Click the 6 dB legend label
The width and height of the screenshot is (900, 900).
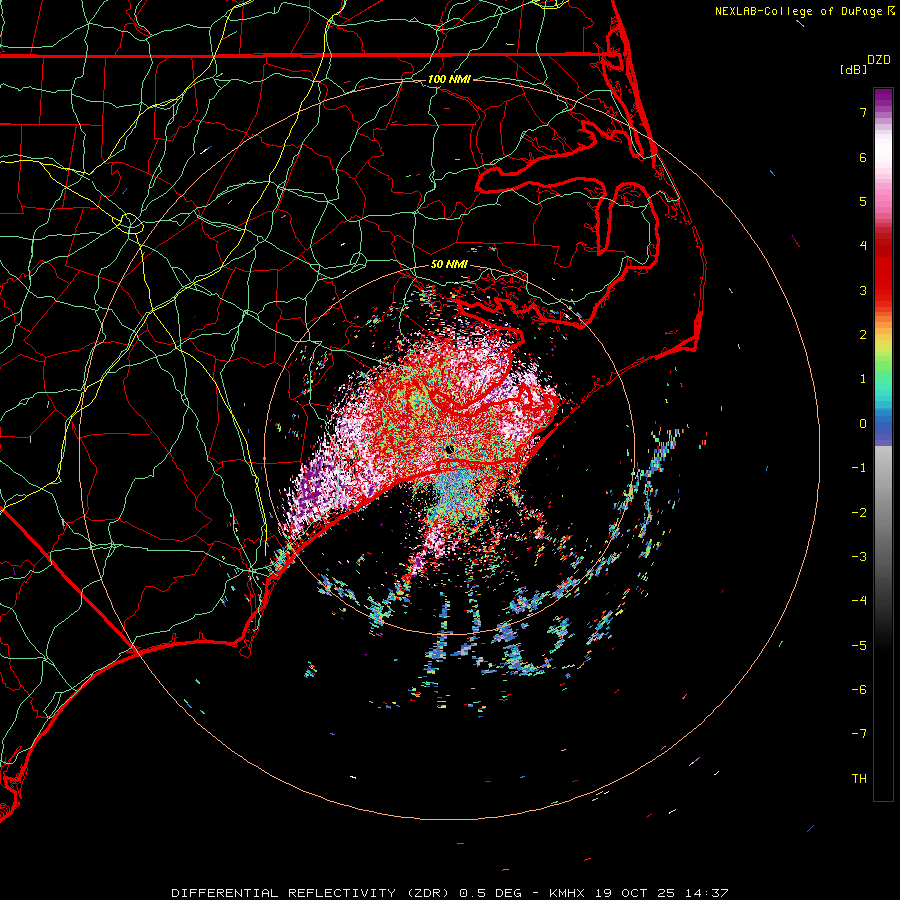click(863, 157)
